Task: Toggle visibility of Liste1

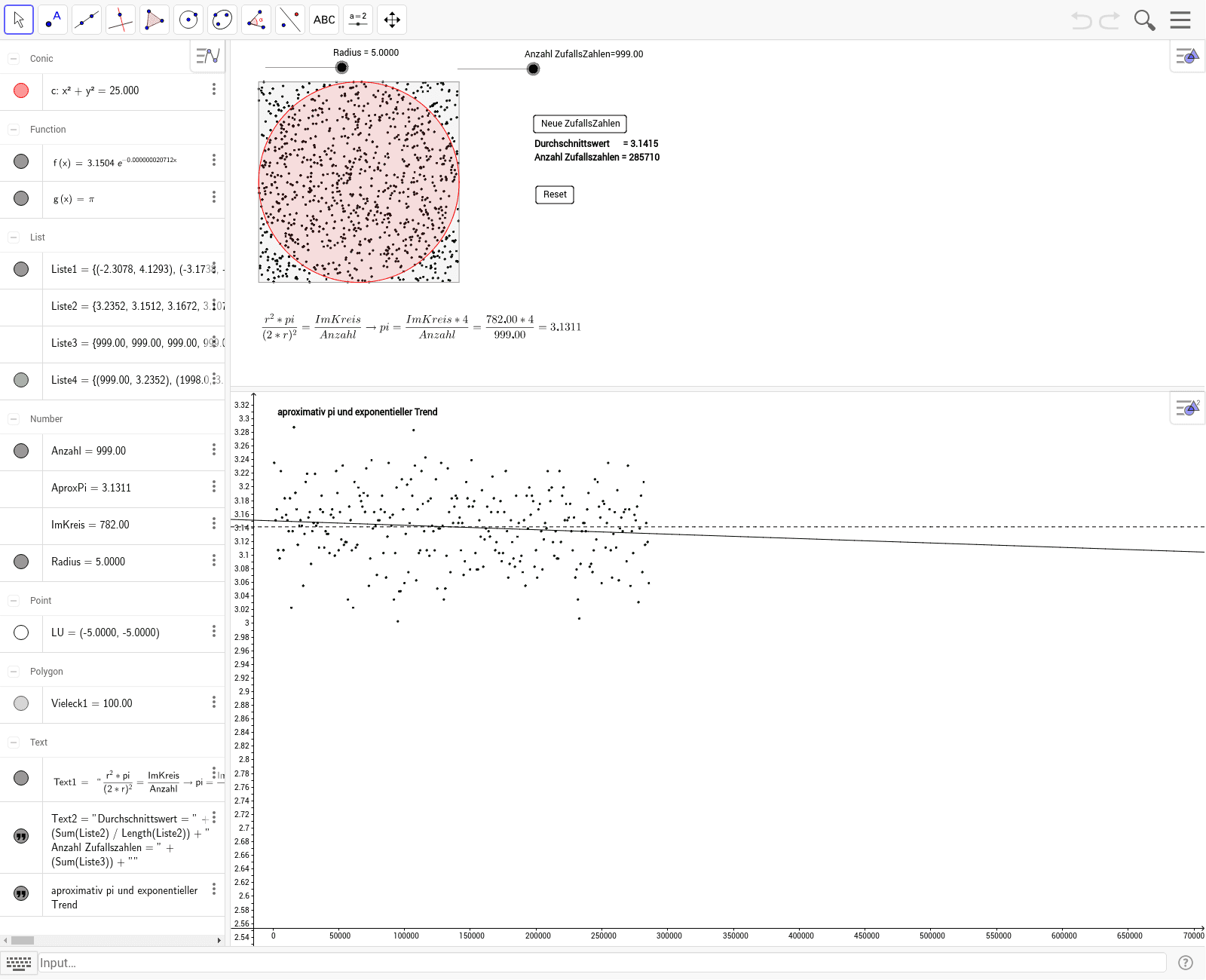Action: (x=21, y=269)
